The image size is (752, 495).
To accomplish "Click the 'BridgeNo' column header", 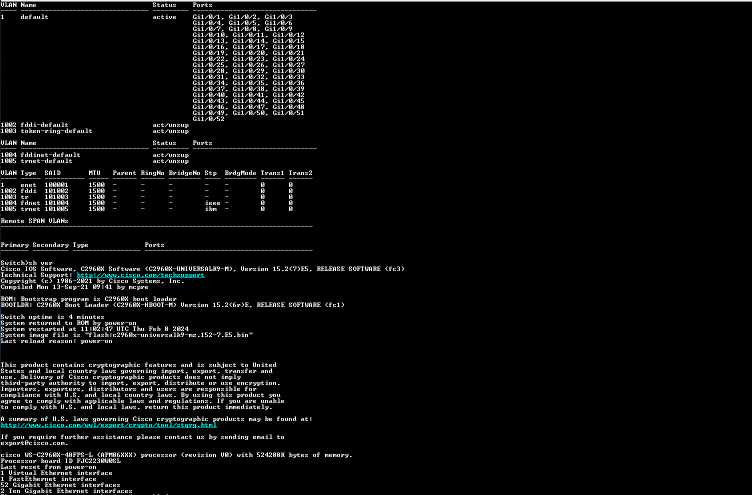I will point(185,173).
